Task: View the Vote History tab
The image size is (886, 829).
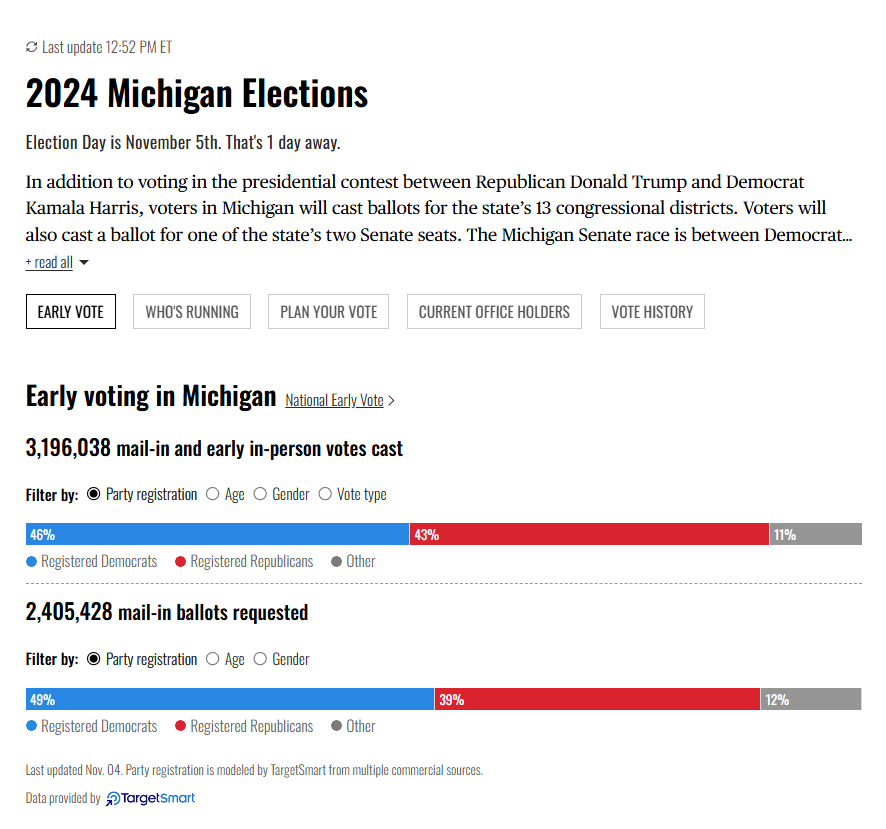Action: click(652, 311)
